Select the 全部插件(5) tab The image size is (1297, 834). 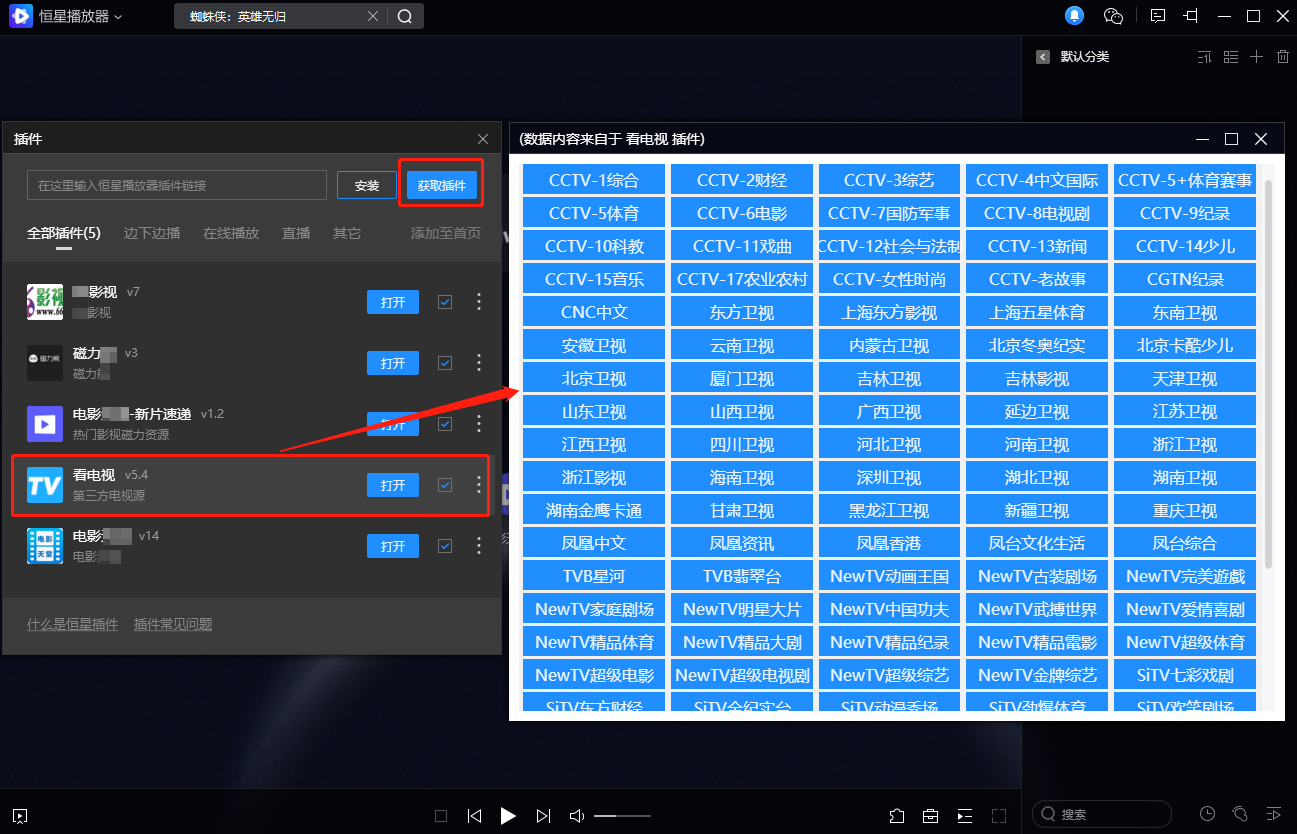coord(64,233)
